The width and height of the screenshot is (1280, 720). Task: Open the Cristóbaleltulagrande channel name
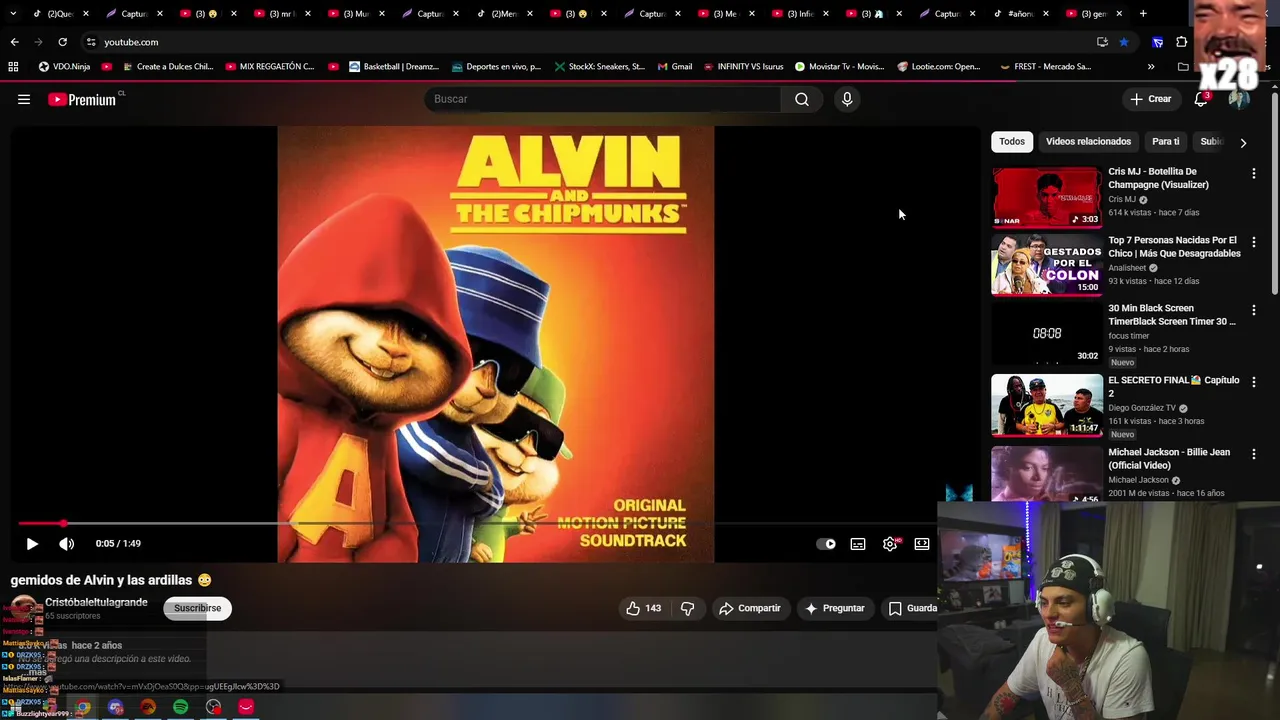point(96,602)
